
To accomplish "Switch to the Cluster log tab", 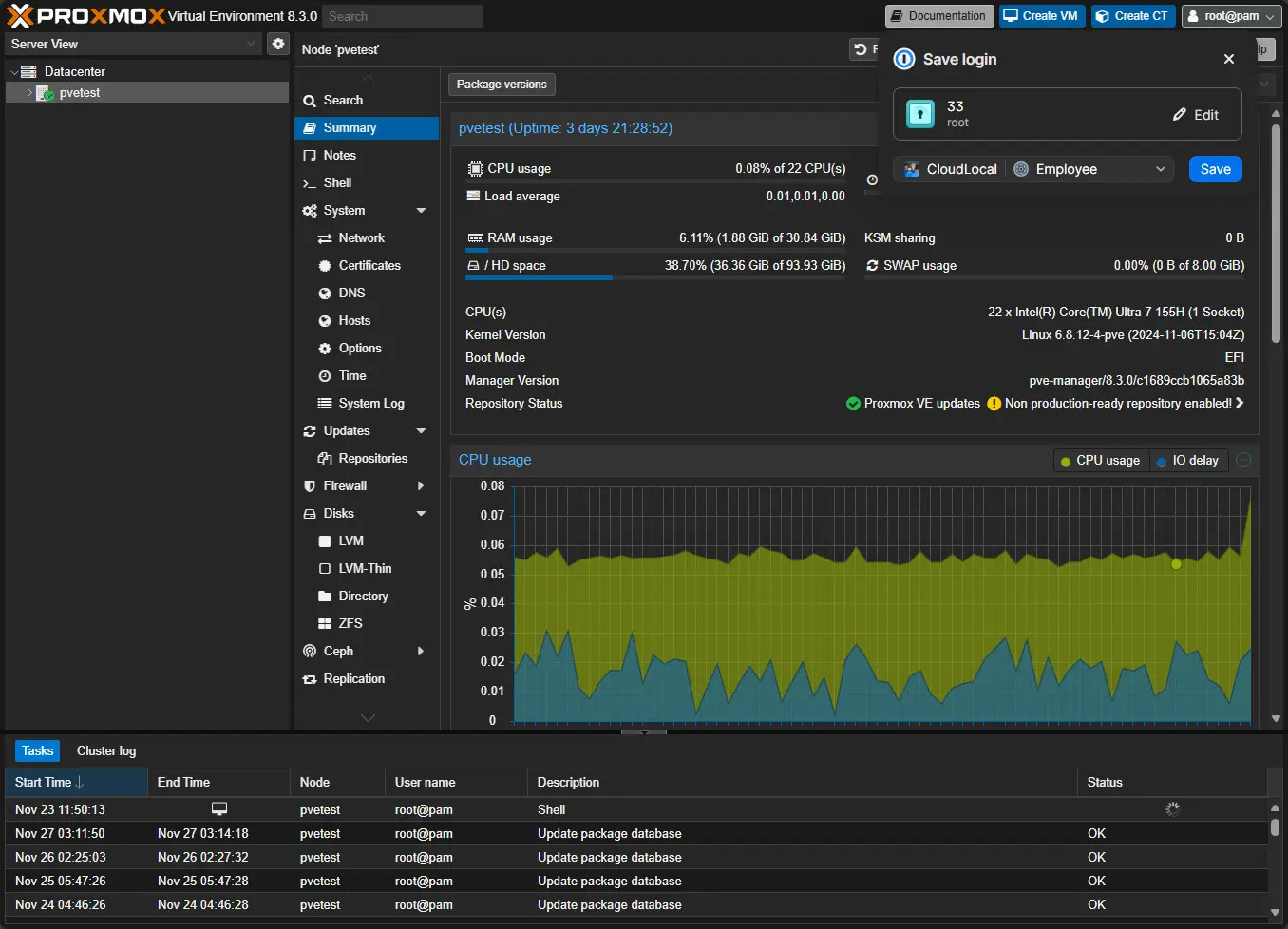I will [x=106, y=751].
